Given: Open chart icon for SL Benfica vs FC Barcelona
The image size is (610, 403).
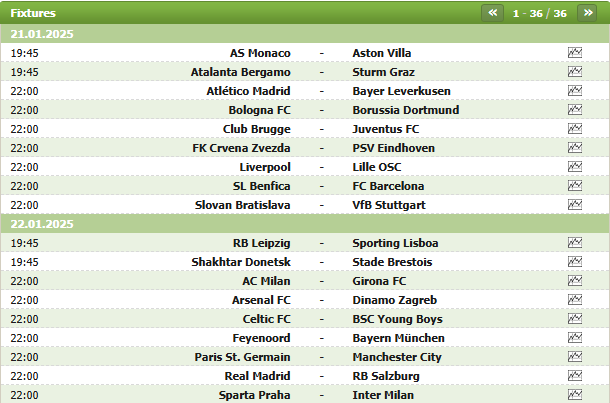Looking at the screenshot, I should coord(575,186).
